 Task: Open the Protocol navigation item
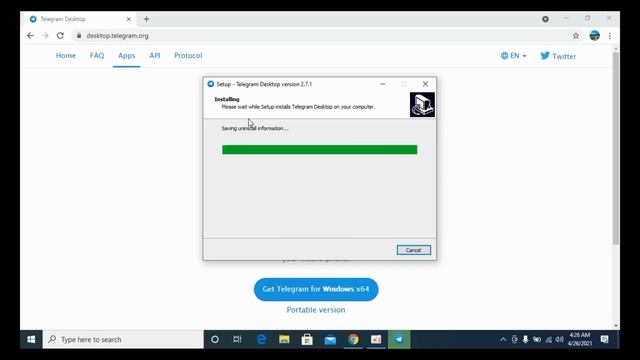click(188, 56)
